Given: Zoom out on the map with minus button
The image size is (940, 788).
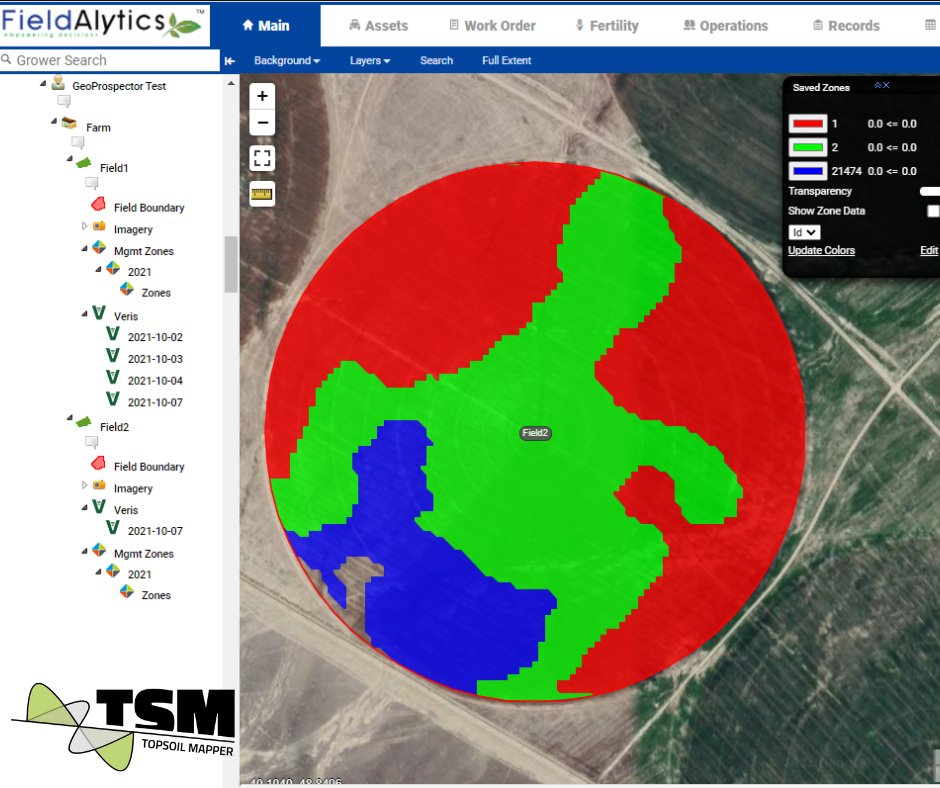Looking at the screenshot, I should pyautogui.click(x=262, y=123).
